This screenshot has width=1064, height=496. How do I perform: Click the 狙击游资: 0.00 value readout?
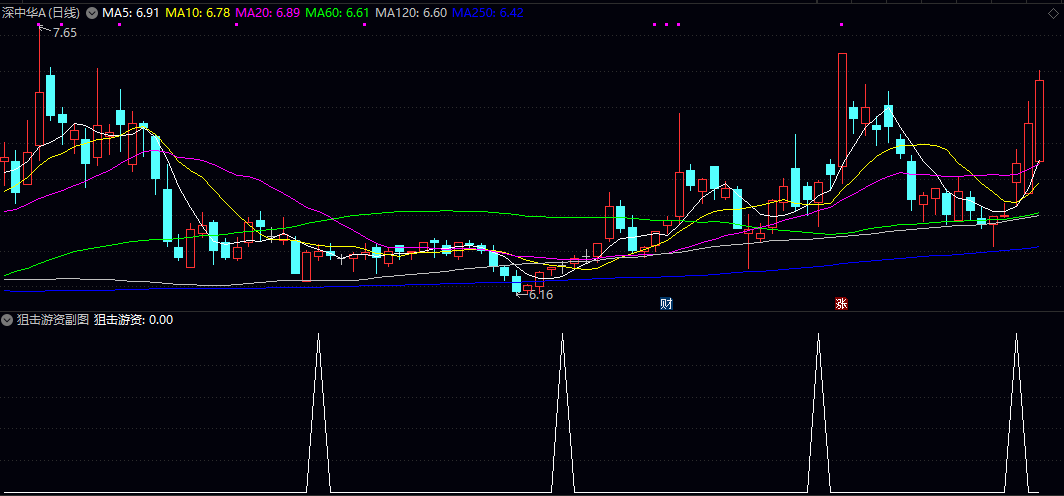coord(133,320)
